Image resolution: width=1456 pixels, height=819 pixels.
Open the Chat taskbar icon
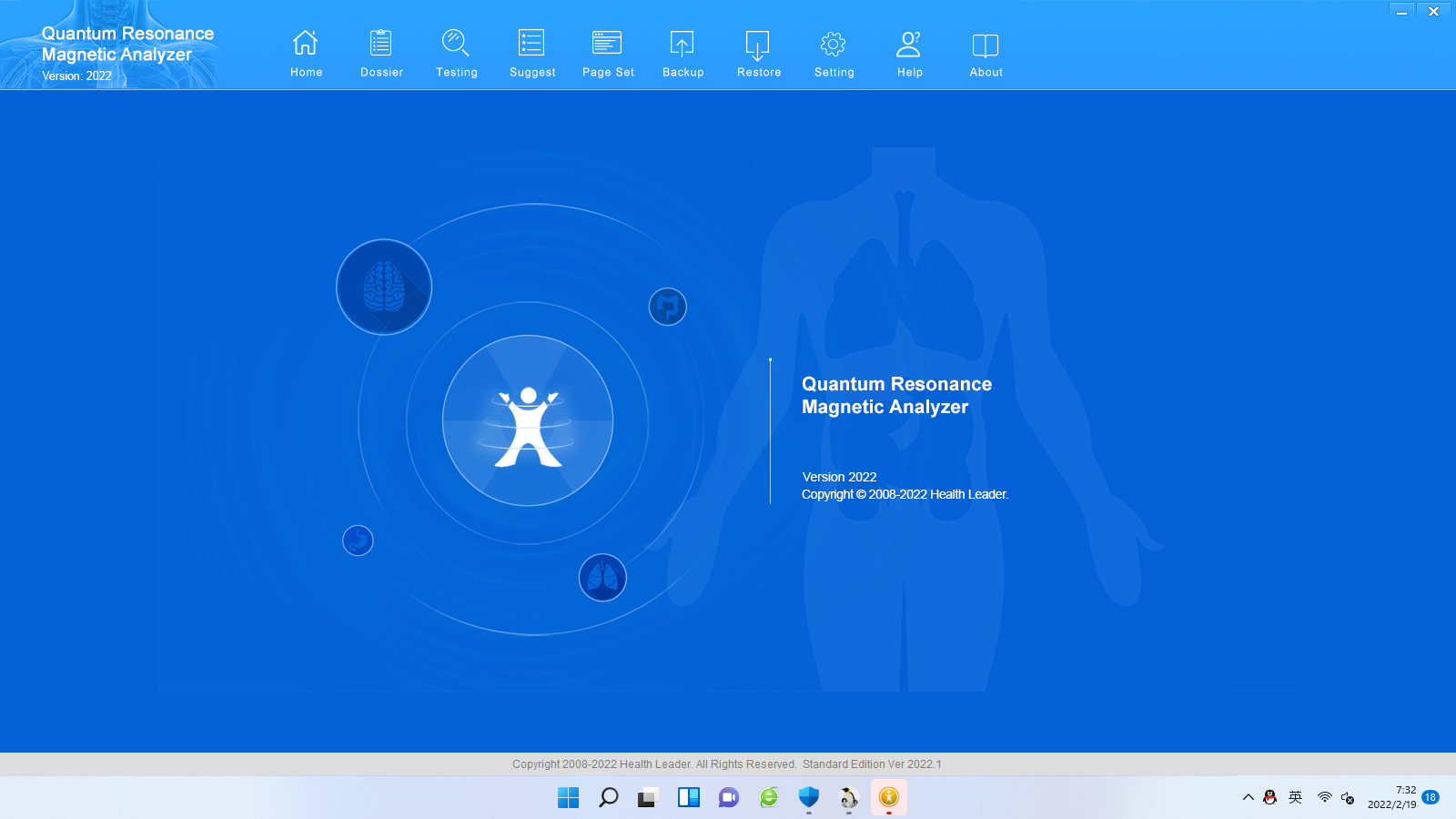[728, 798]
